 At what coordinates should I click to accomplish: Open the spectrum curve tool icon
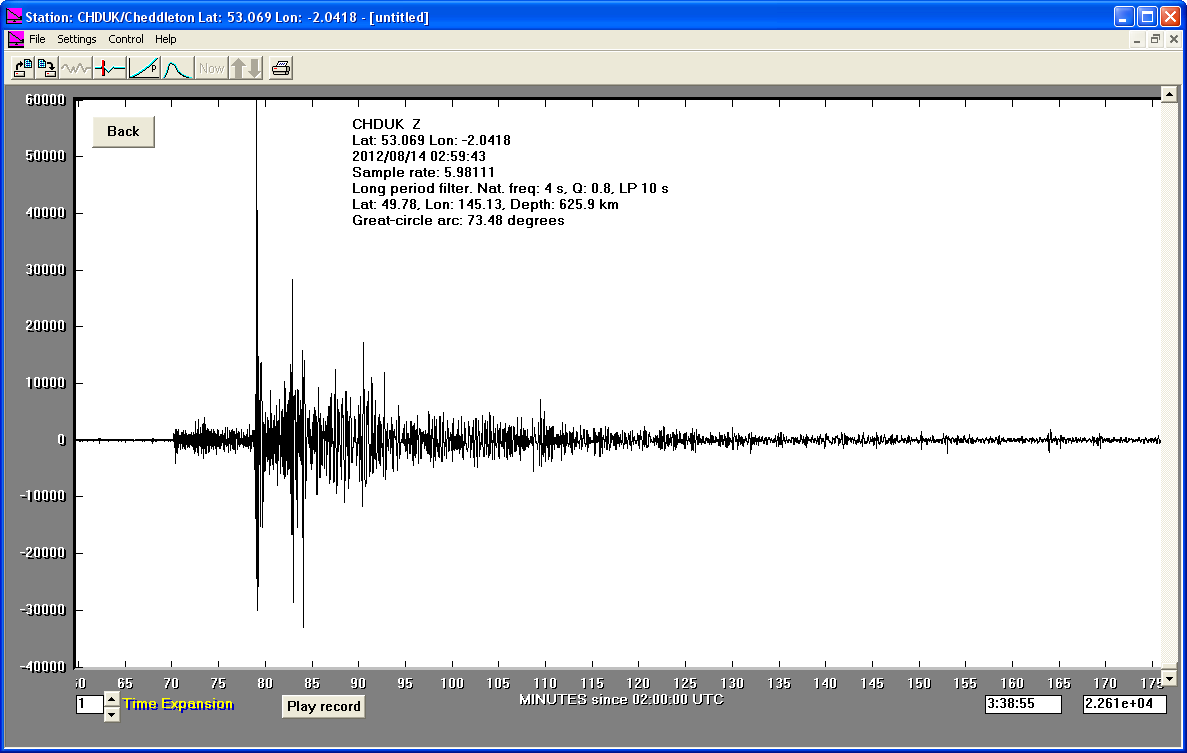(x=178, y=68)
